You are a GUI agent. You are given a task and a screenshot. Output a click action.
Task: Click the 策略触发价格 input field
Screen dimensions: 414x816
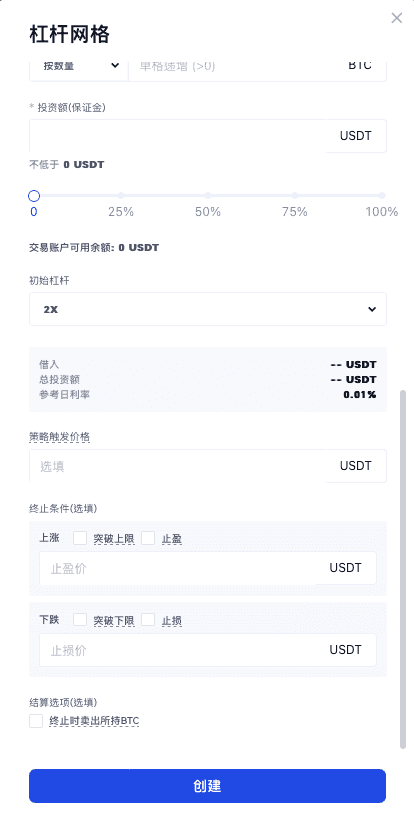177,466
